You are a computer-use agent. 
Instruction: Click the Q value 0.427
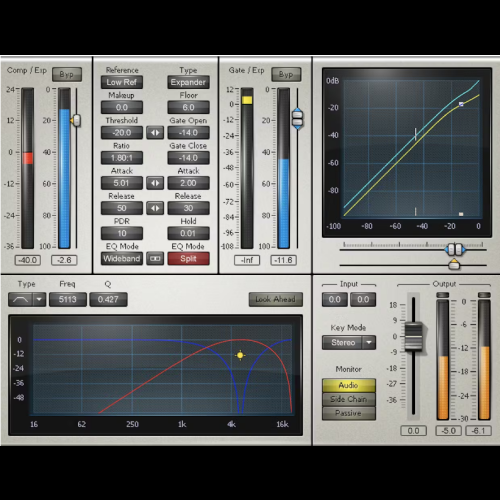pyautogui.click(x=108, y=299)
